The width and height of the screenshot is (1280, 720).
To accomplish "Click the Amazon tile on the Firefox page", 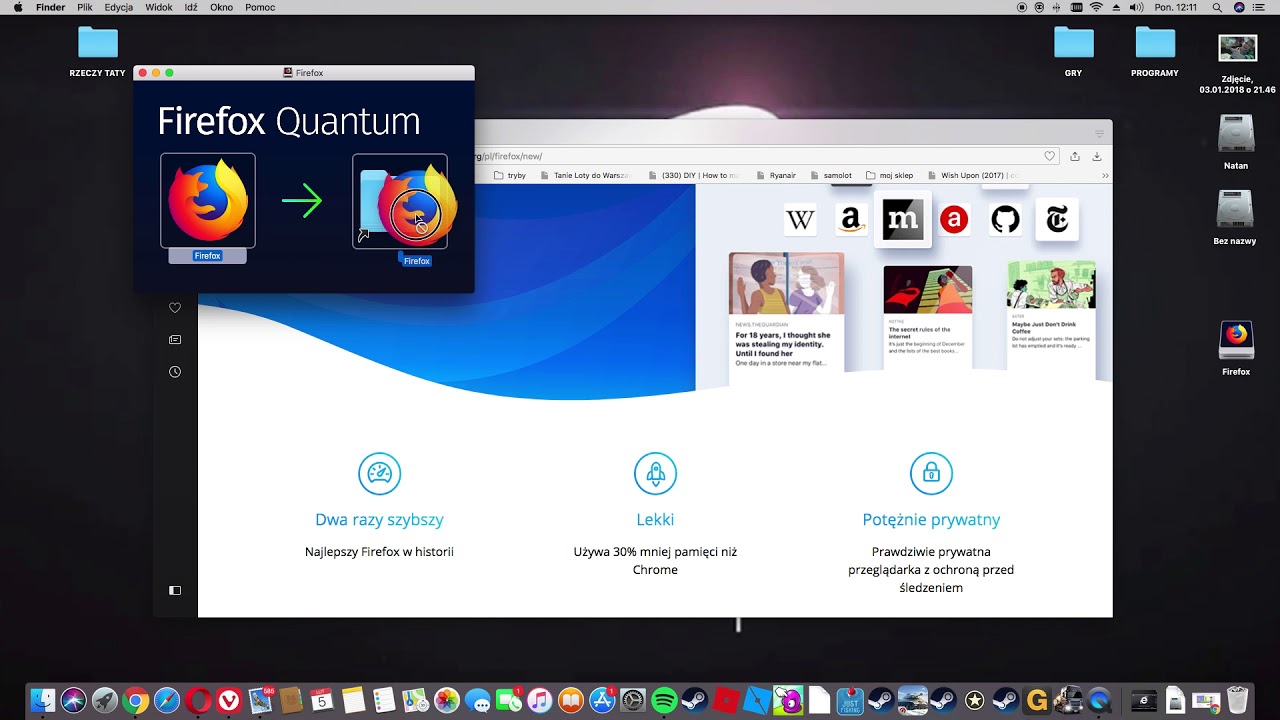I will click(851, 220).
